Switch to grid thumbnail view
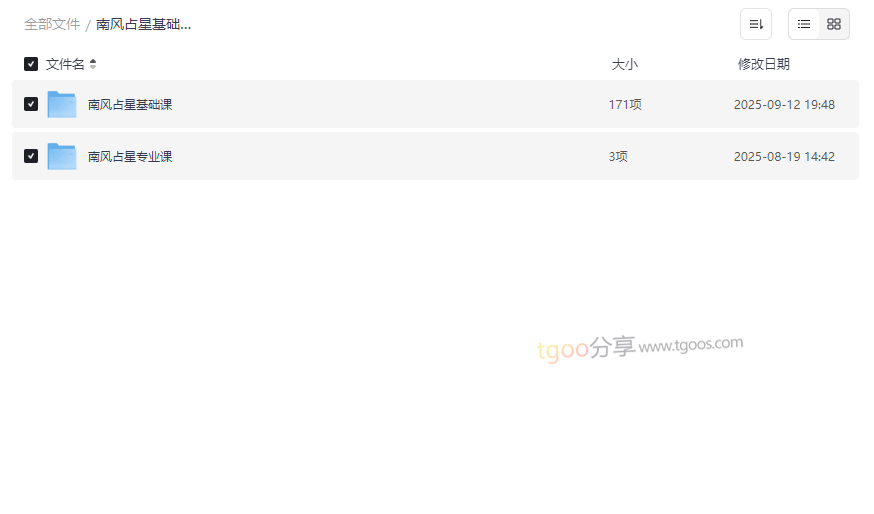The width and height of the screenshot is (874, 514). [834, 24]
